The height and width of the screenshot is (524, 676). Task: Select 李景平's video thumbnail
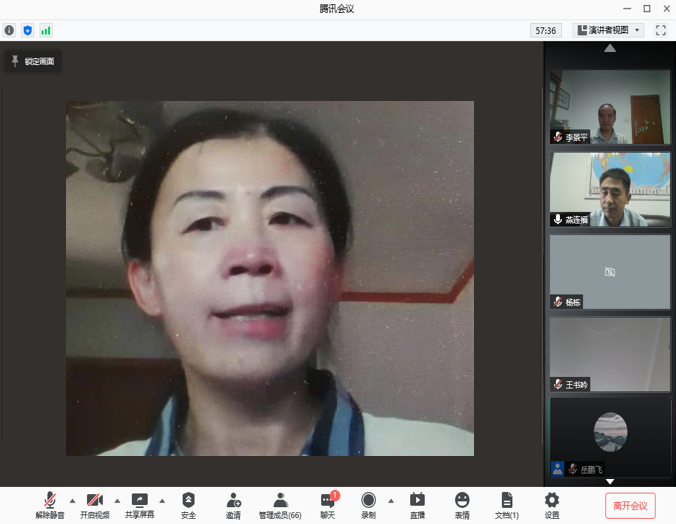click(x=610, y=107)
